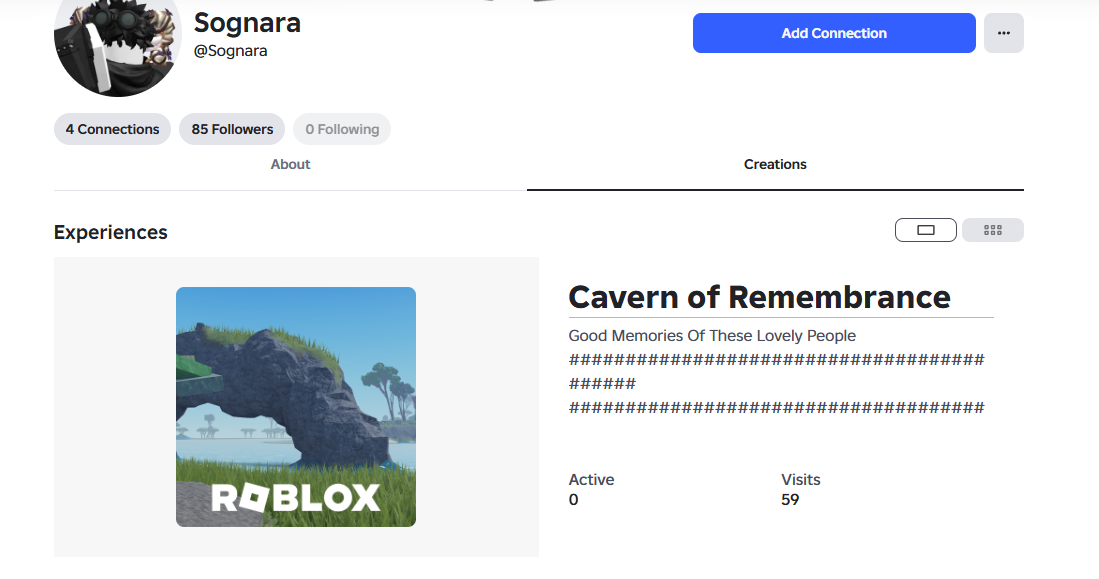The height and width of the screenshot is (579, 1099).
Task: Select the Creations tab
Action: [x=775, y=164]
